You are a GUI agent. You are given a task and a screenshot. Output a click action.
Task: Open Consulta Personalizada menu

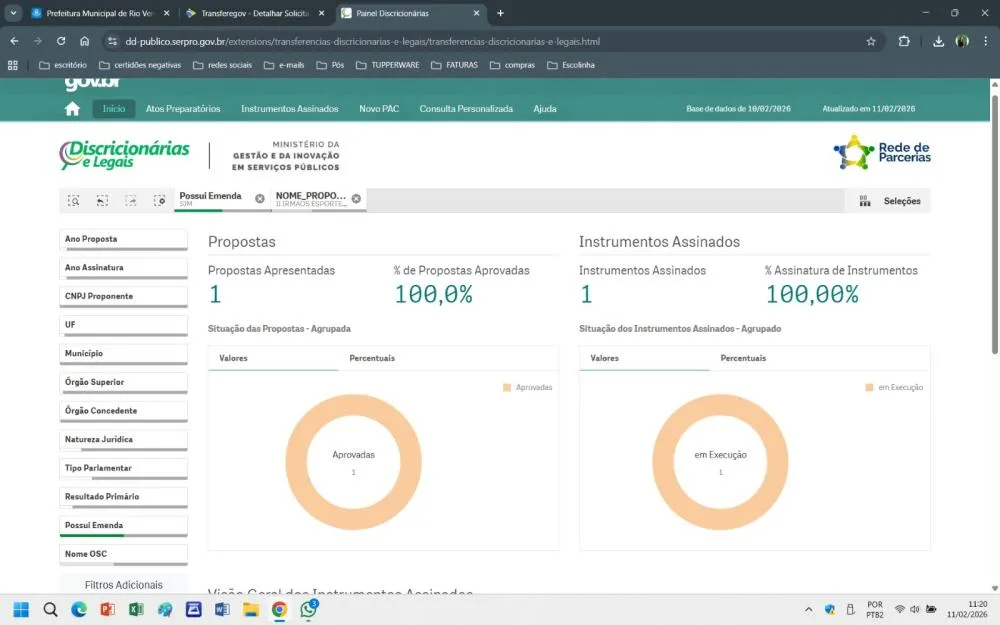pyautogui.click(x=466, y=109)
